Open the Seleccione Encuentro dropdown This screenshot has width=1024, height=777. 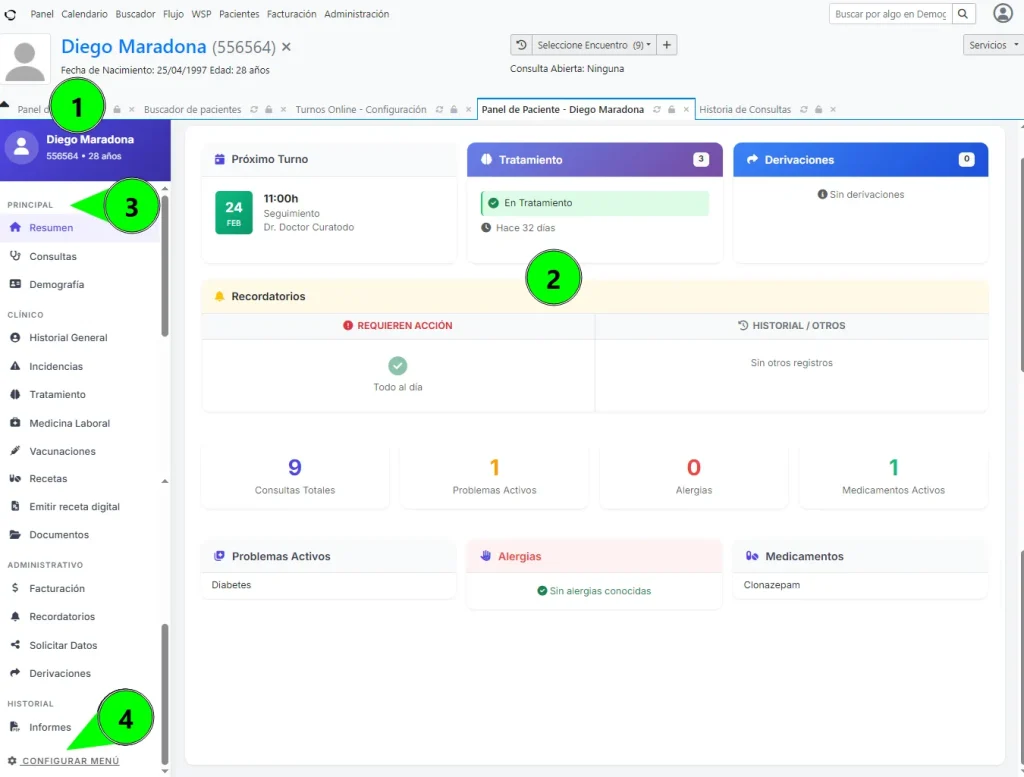click(594, 45)
